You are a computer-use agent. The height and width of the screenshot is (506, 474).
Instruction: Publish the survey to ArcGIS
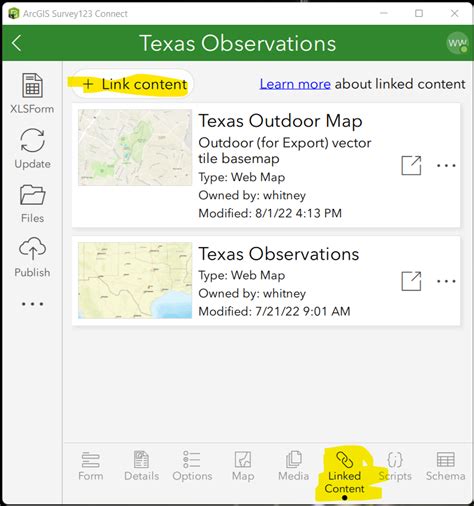click(32, 257)
